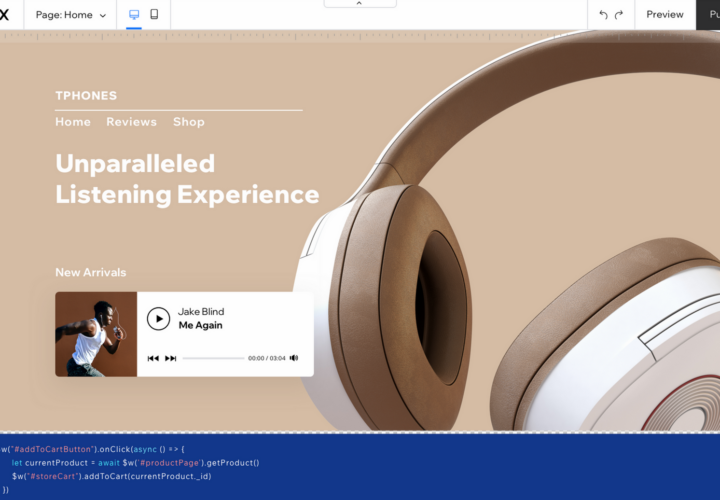The width and height of the screenshot is (720, 500).
Task: Click the runner album cover thumbnail
Action: tap(96, 334)
